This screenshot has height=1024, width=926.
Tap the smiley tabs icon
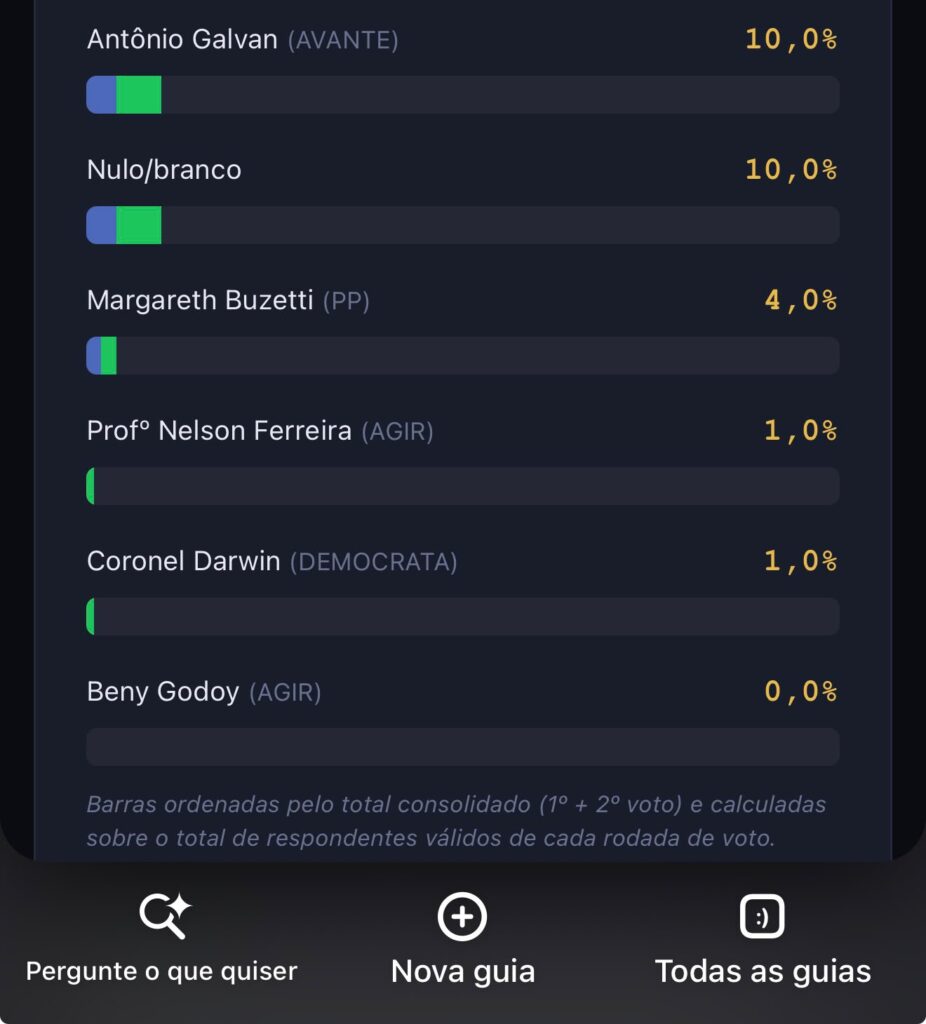762,916
